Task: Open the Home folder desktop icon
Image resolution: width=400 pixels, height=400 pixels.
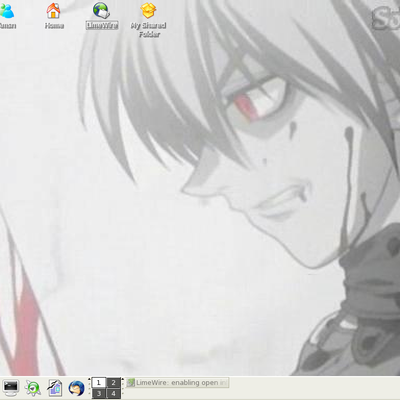Action: coord(53,10)
